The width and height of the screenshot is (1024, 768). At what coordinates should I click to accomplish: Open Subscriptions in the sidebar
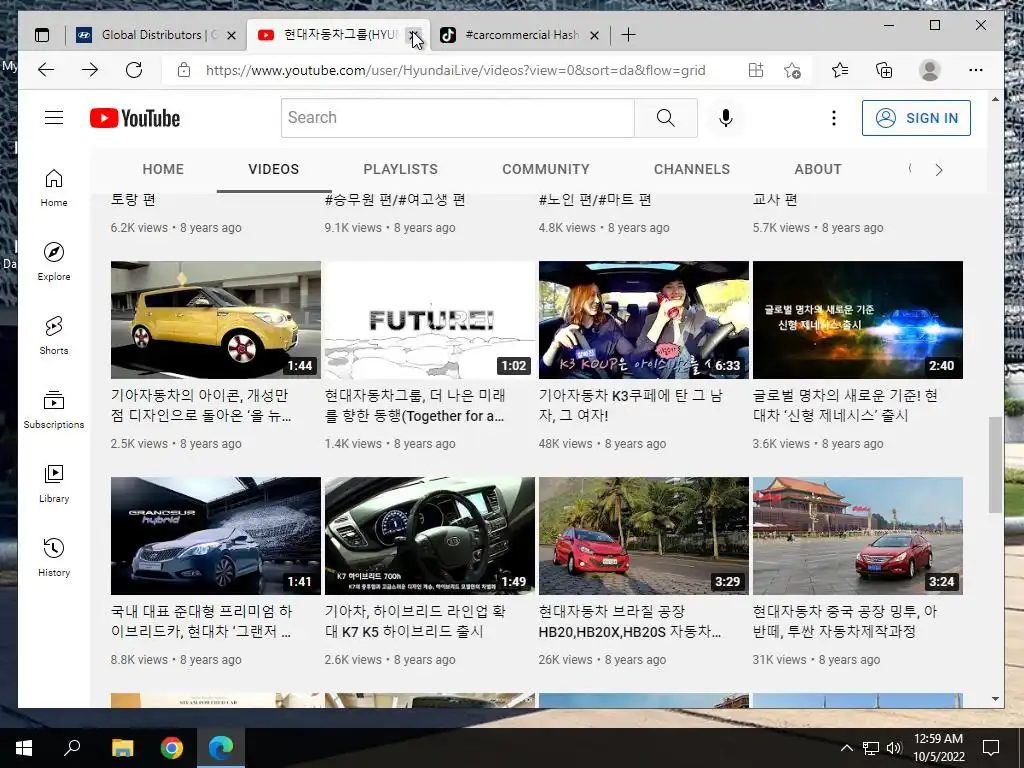[x=54, y=409]
